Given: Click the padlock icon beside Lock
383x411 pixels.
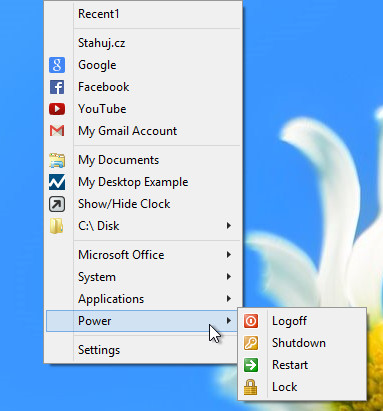Looking at the screenshot, I should [x=250, y=387].
